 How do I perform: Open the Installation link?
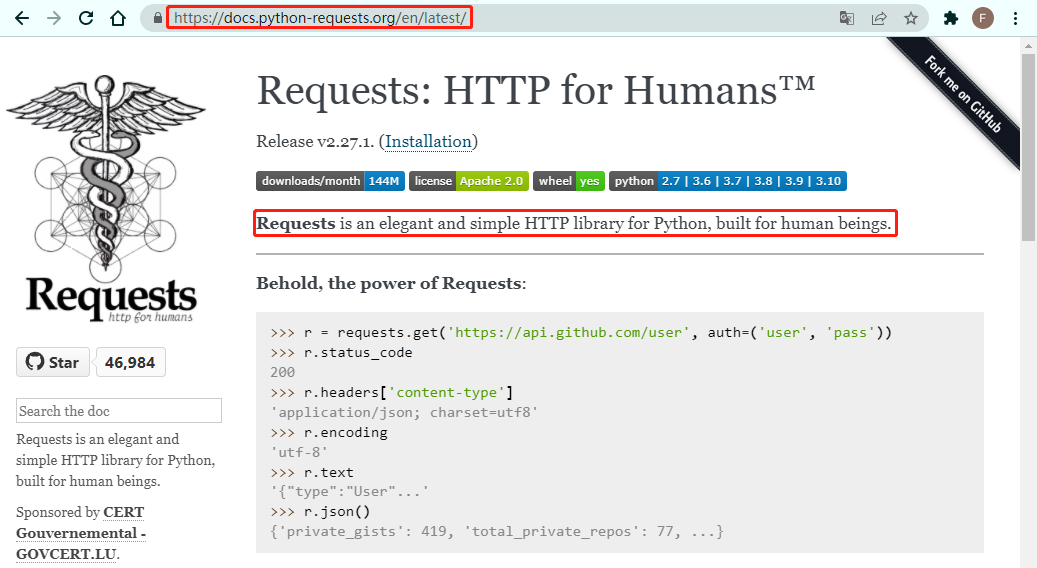tap(428, 141)
